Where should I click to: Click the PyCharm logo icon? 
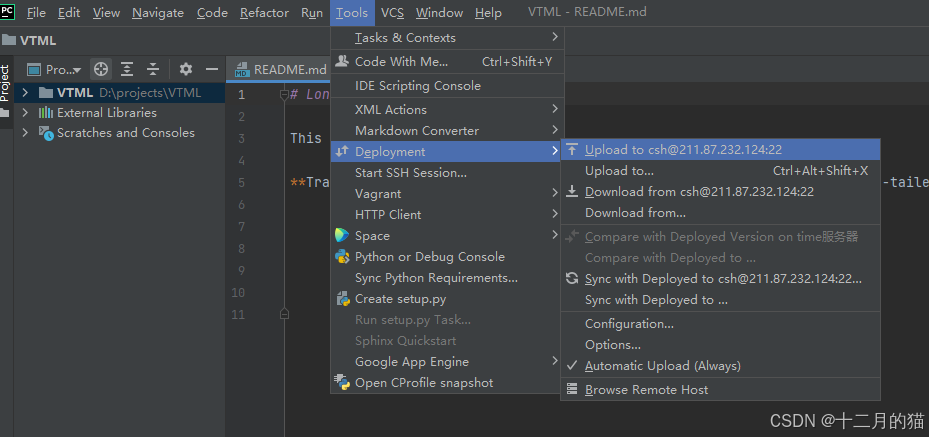7,11
